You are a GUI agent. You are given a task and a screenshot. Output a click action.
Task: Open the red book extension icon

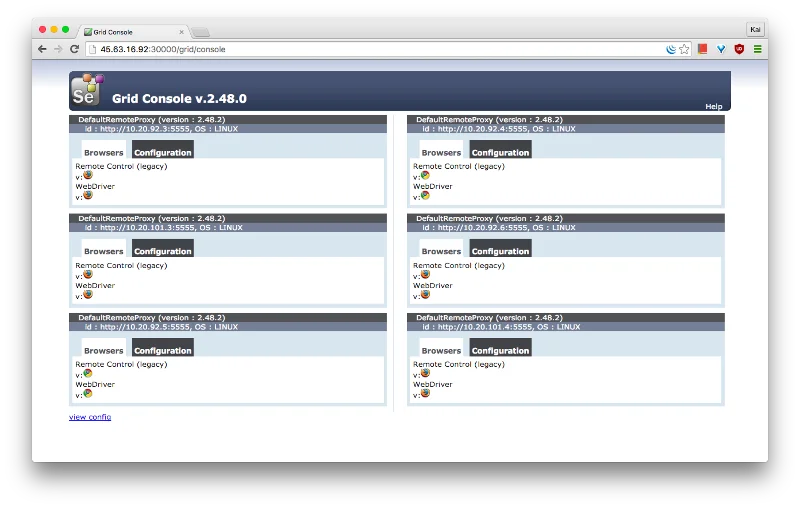coord(703,49)
